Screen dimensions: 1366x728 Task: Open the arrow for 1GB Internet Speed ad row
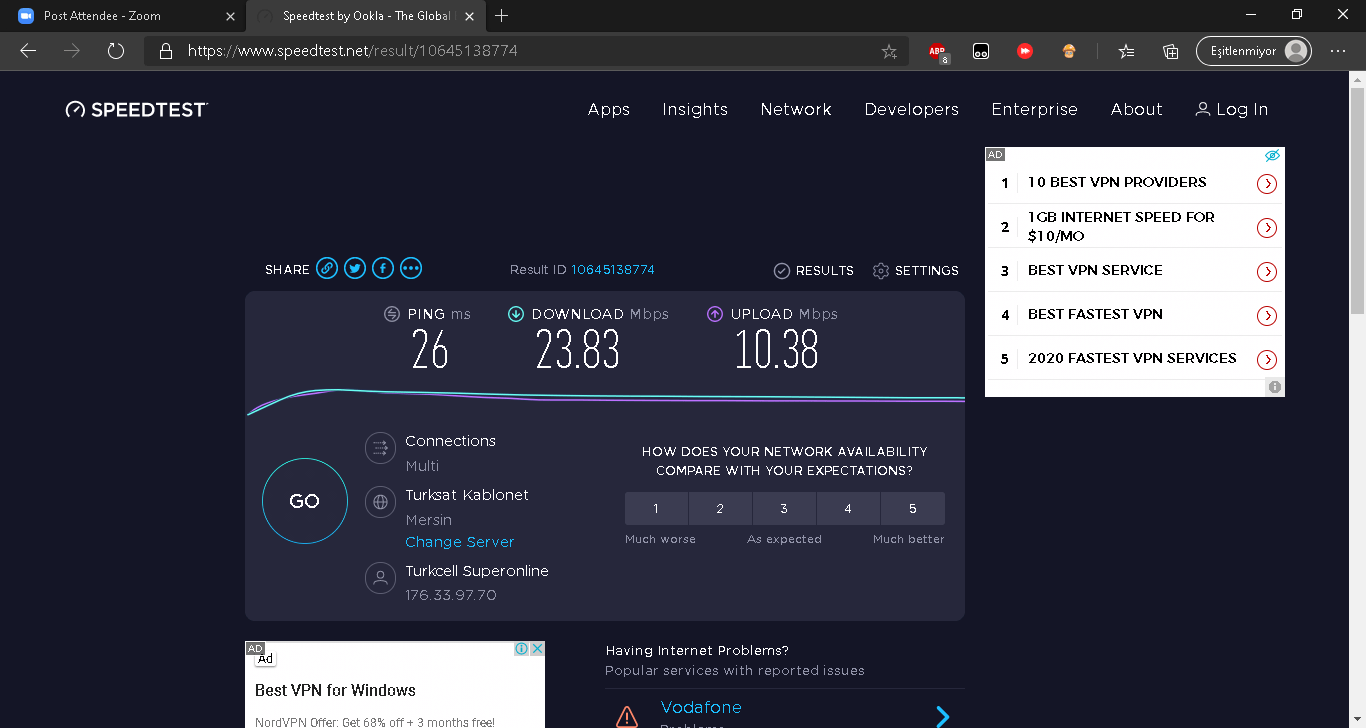click(x=1267, y=227)
